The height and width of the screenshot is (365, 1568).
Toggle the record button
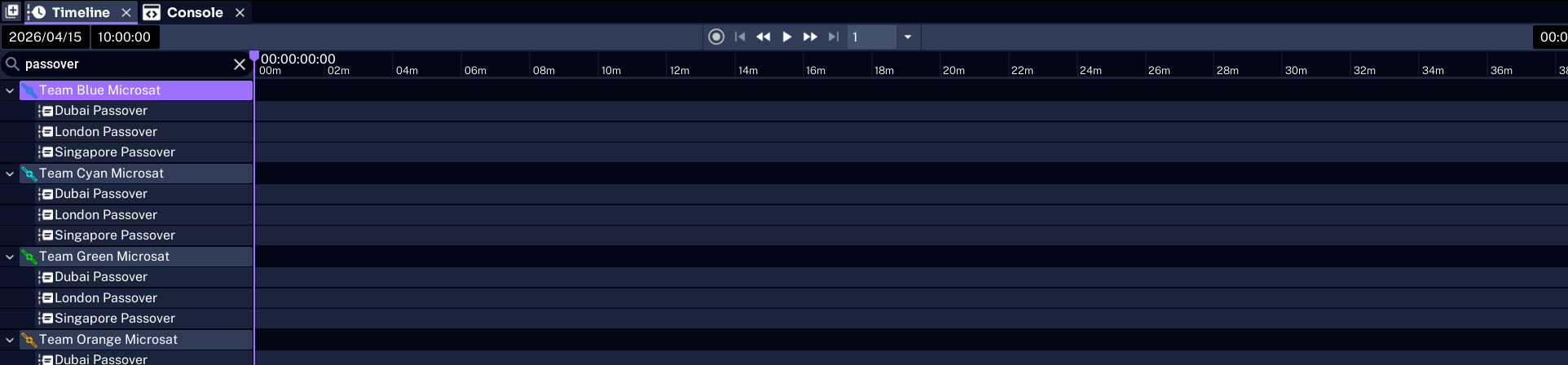[716, 37]
